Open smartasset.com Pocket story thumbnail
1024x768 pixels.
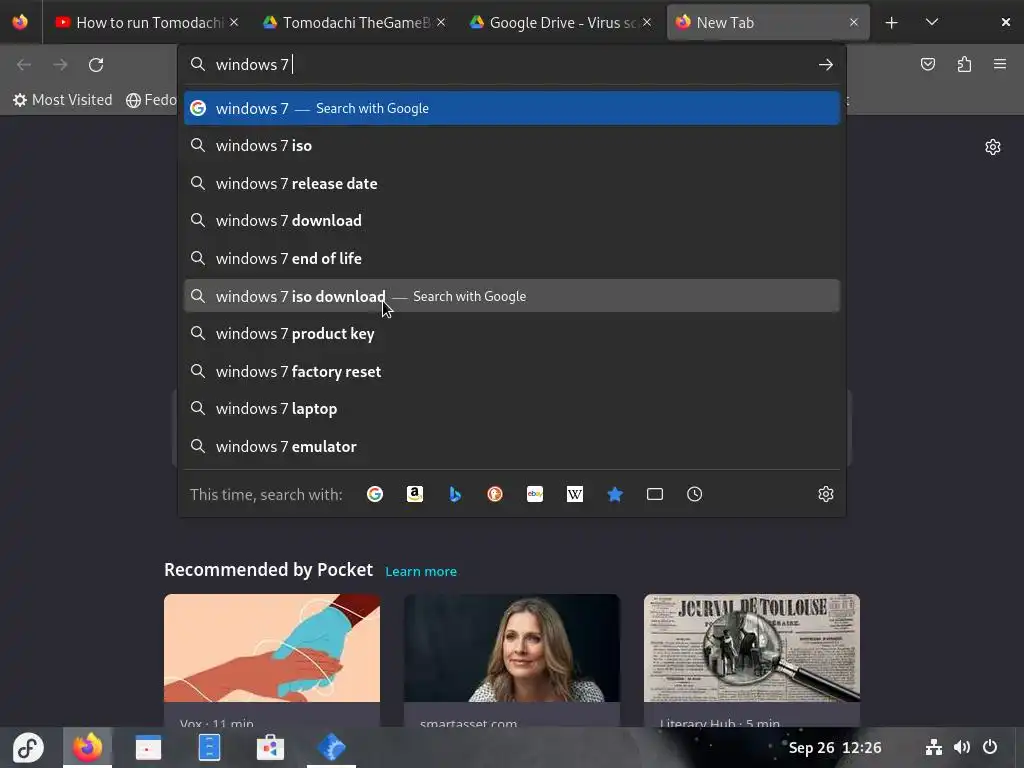pos(512,648)
